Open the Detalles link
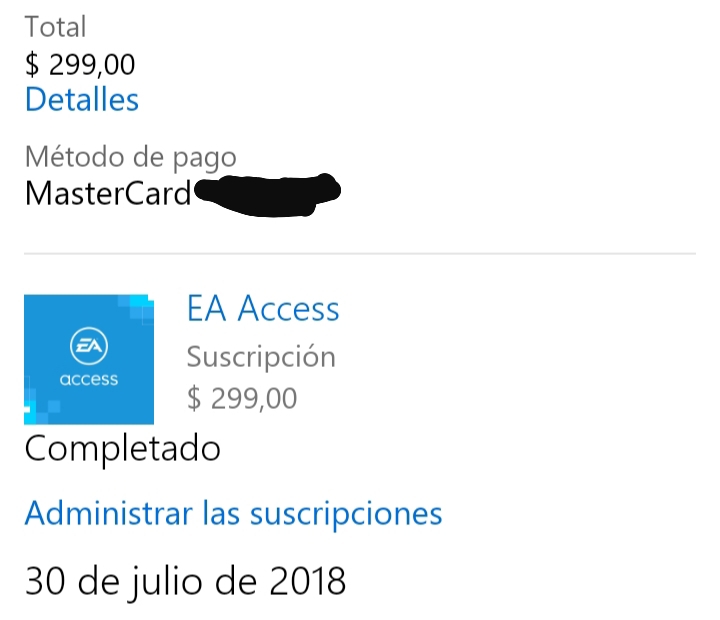Viewport: 720px width, 620px height. [82, 99]
